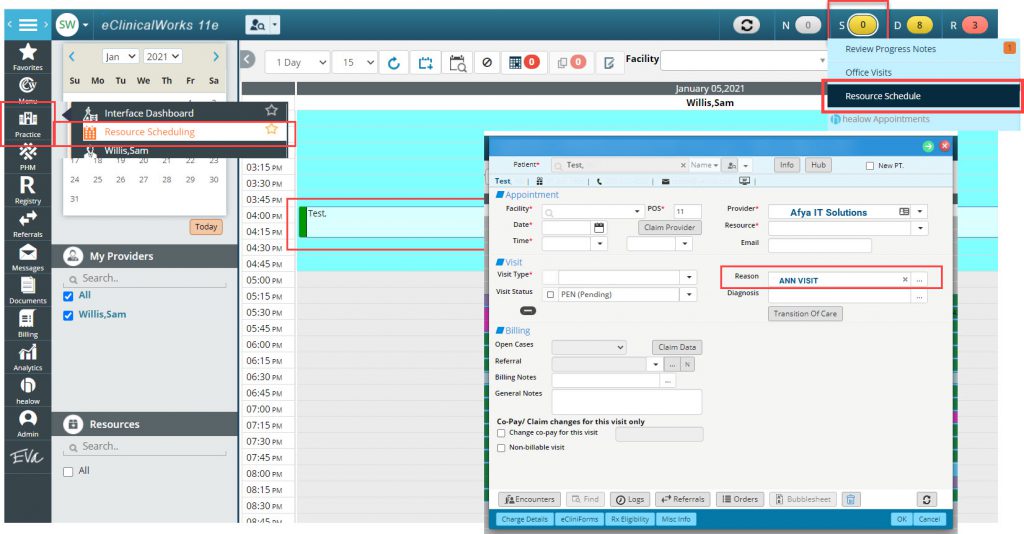
Task: Click the Referrals button in dialog
Action: 683,499
